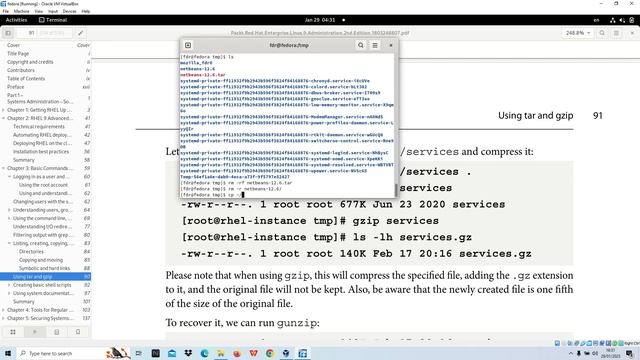Open the PDF viewer hamburger menu

coord(616,33)
